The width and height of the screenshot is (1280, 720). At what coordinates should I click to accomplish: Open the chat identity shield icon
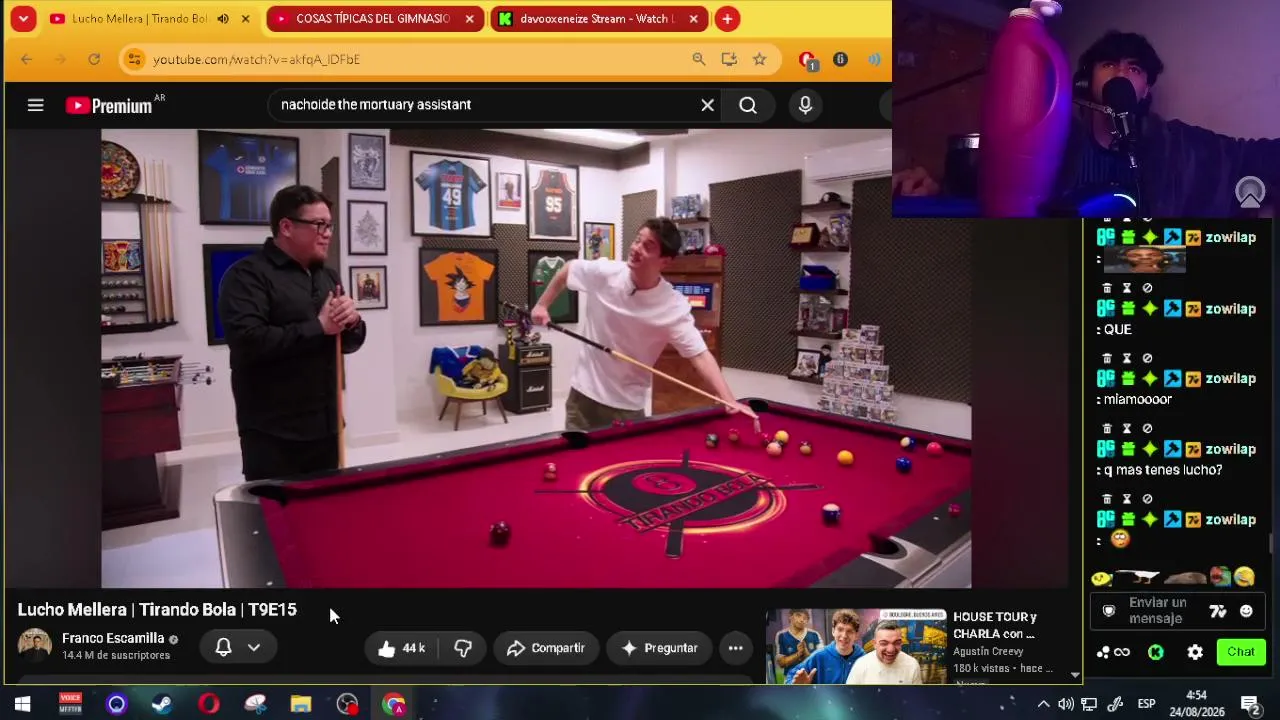pyautogui.click(x=1108, y=611)
